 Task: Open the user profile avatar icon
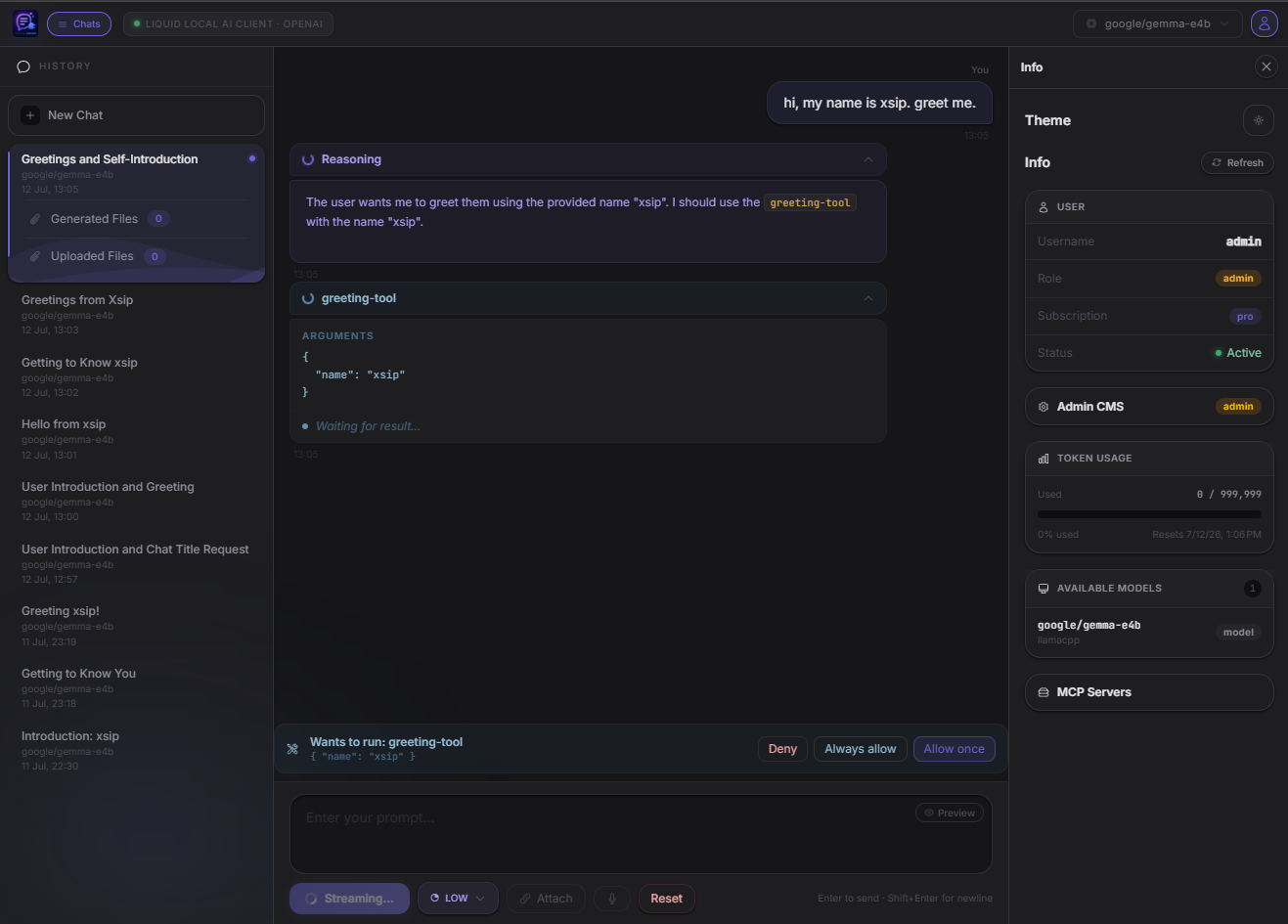point(1265,23)
